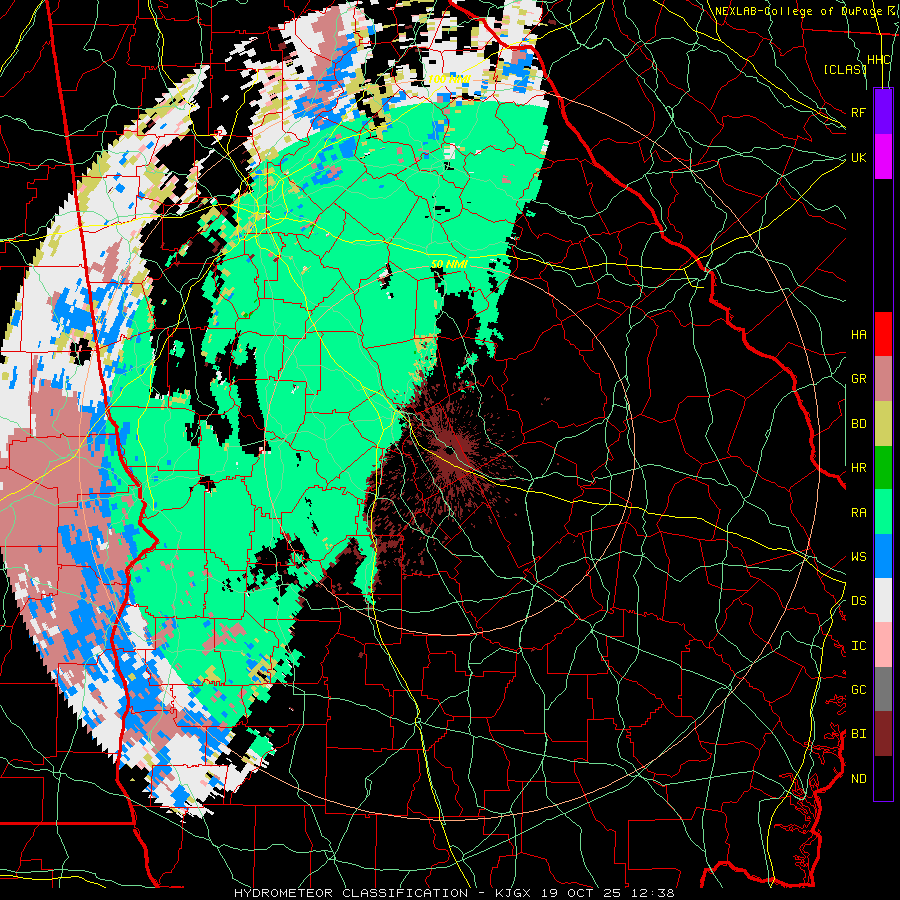Click the dusty pink GR legend swatch

[883, 379]
